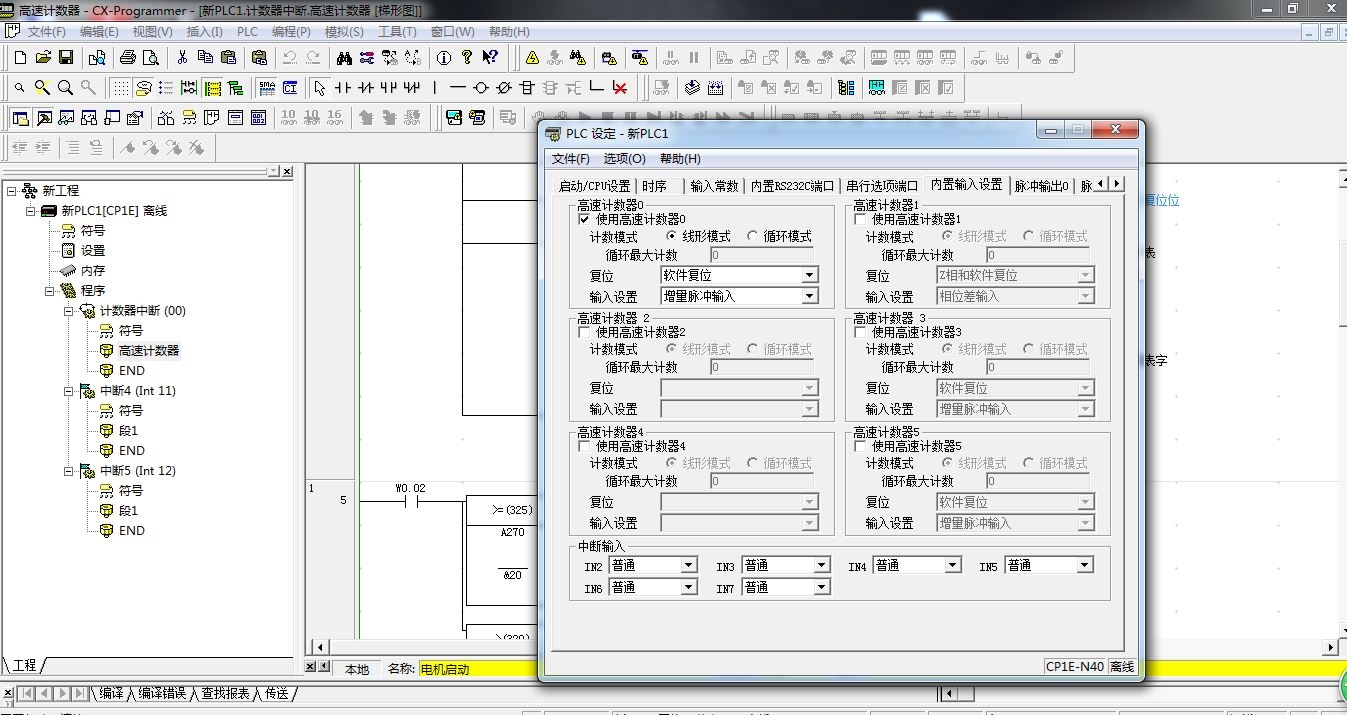This screenshot has width=1347, height=715.
Task: Click the New file icon in the toolbar
Action: click(x=19, y=57)
